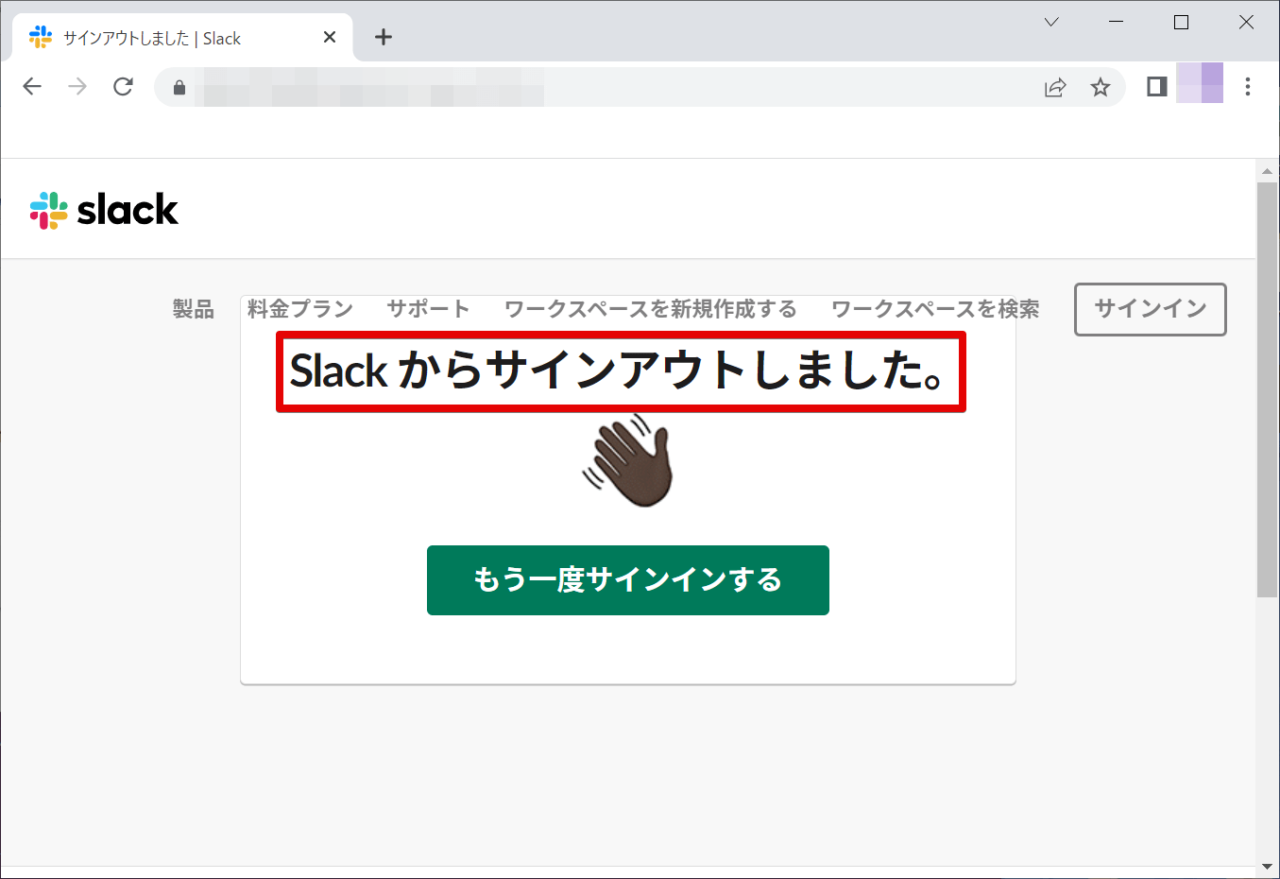The height and width of the screenshot is (879, 1280).
Task: Open the サポート navigation link
Action: (x=428, y=310)
